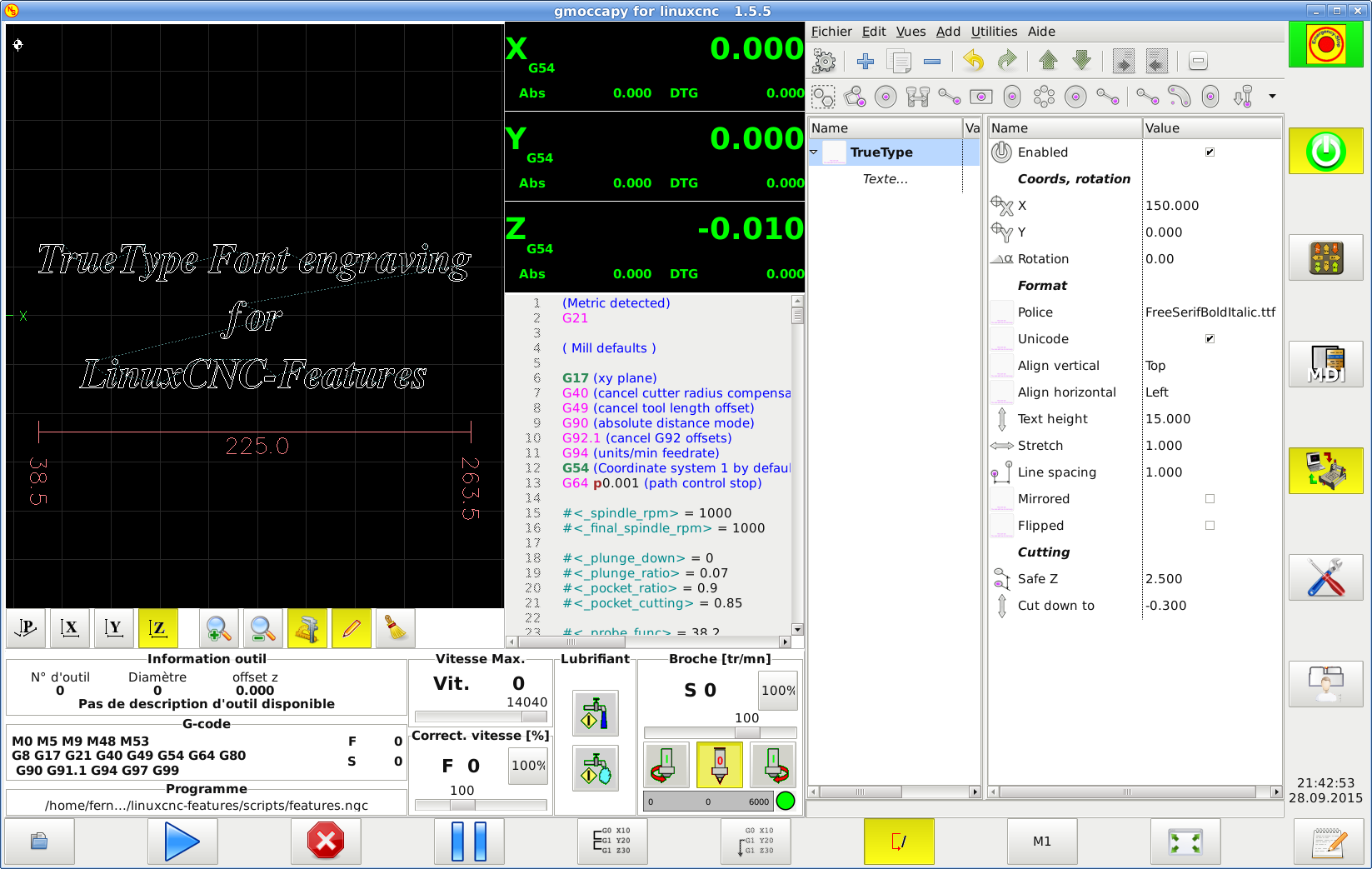Image resolution: width=1372 pixels, height=869 pixels.
Task: Adjust the spindle override slider
Action: (x=720, y=732)
